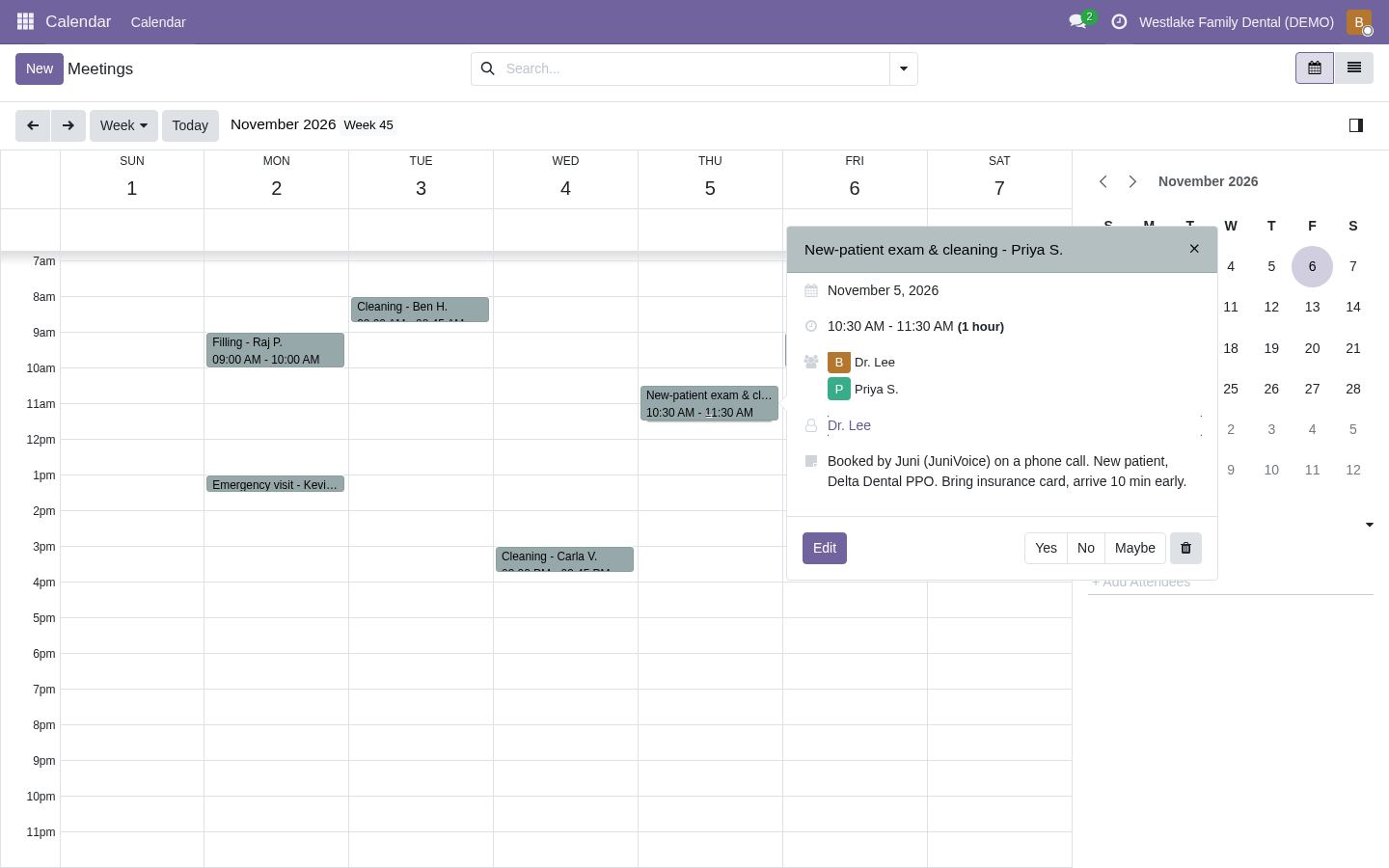This screenshot has height=868, width=1389.
Task: Delete the meeting with trash icon
Action: coord(1185,548)
